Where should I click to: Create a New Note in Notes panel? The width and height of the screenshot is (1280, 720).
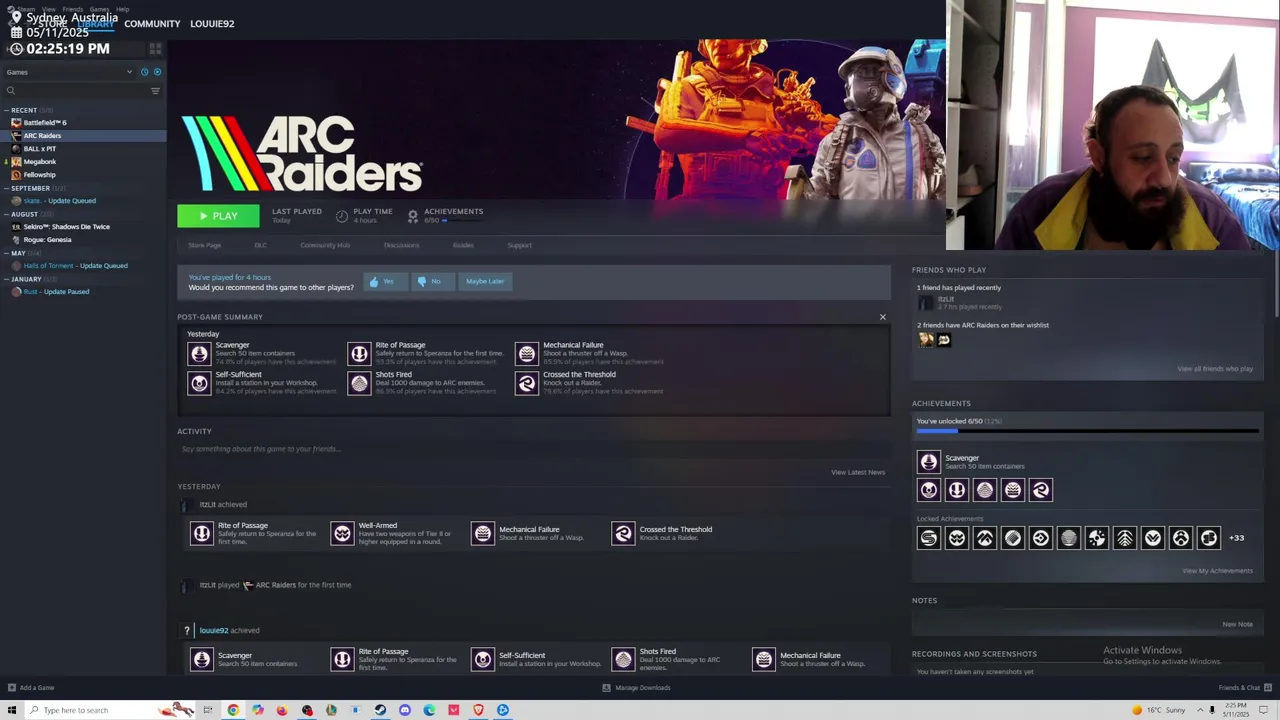(x=1237, y=624)
